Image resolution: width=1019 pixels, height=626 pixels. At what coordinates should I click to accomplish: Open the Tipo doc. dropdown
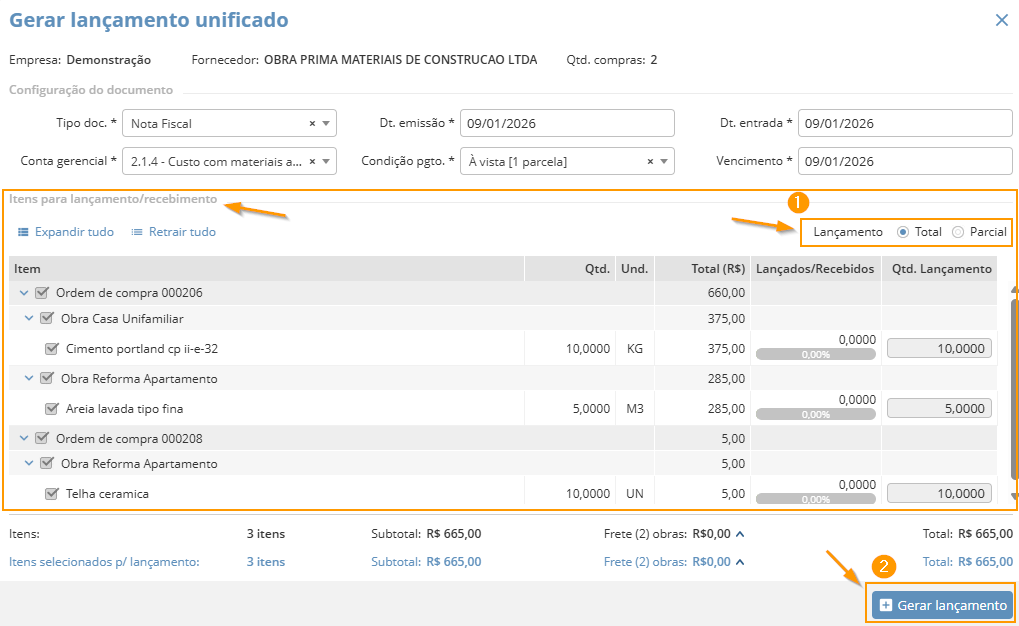coord(327,124)
